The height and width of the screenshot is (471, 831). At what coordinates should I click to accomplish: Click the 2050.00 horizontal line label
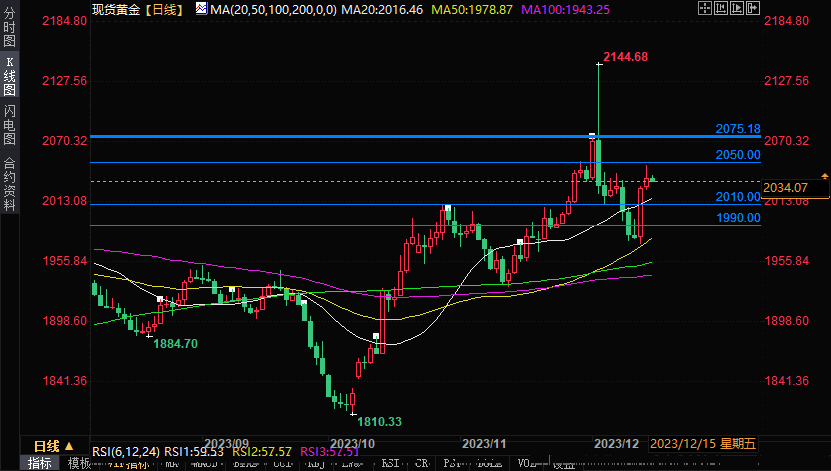(738, 156)
